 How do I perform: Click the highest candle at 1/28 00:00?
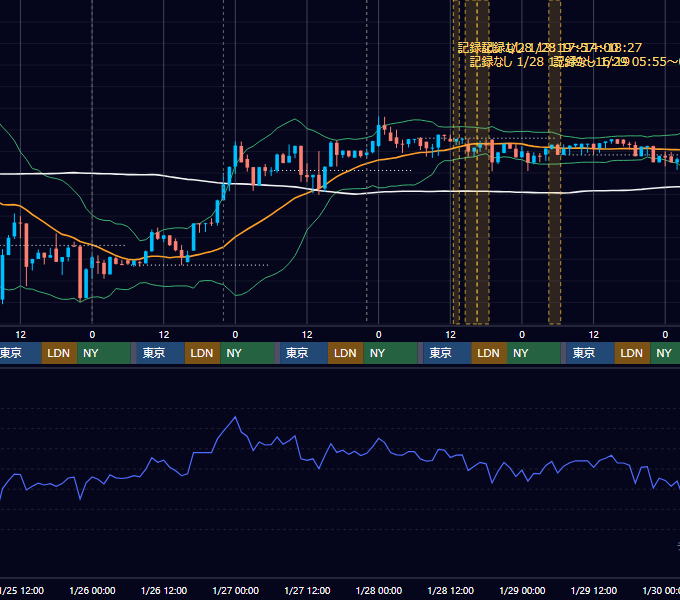(379, 134)
